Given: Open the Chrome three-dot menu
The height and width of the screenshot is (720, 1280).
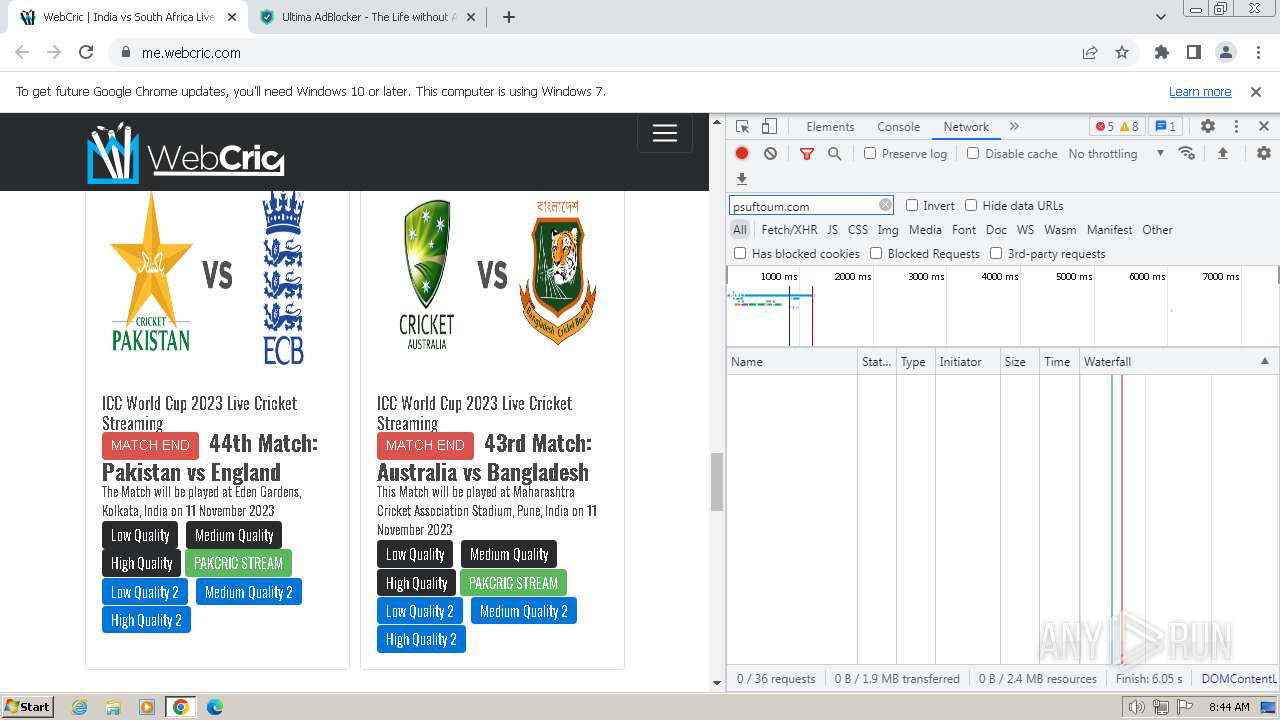Looking at the screenshot, I should pyautogui.click(x=1257, y=53).
